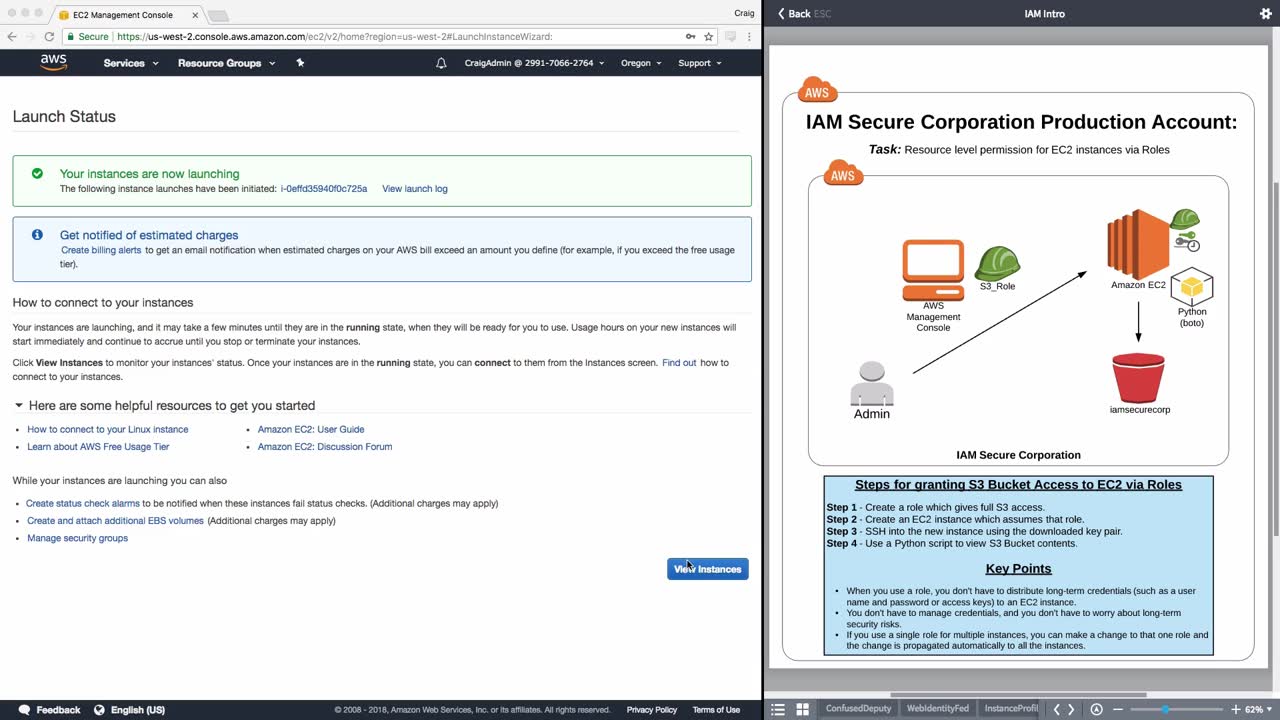The height and width of the screenshot is (720, 1280).
Task: Open the Services dropdown menu
Action: click(x=131, y=63)
